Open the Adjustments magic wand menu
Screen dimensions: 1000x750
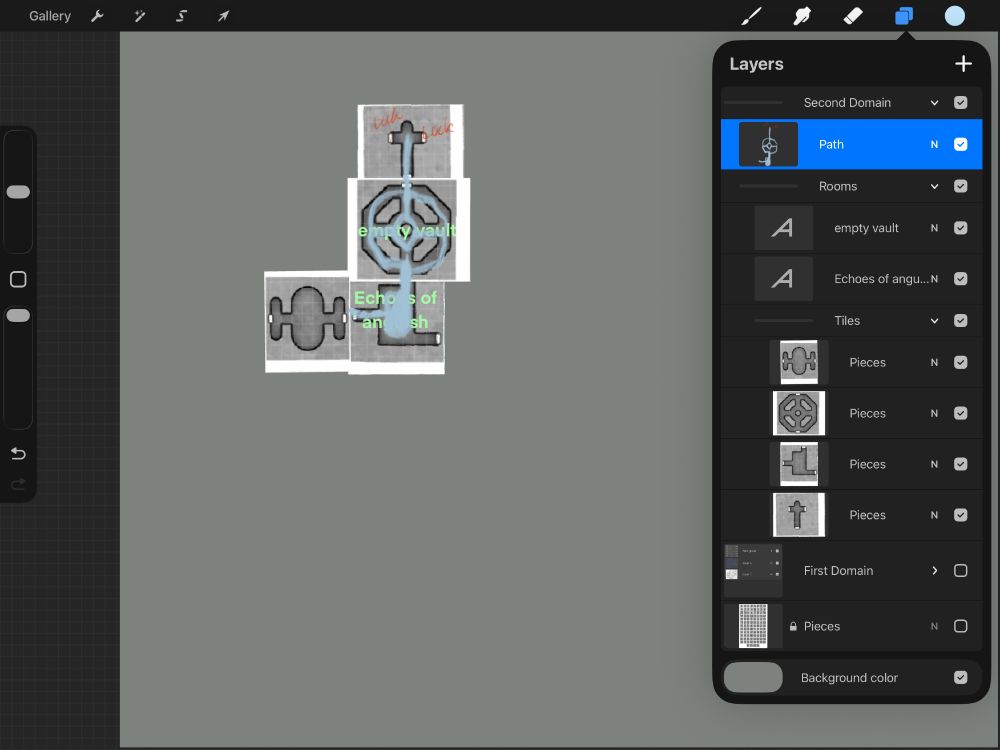[140, 16]
